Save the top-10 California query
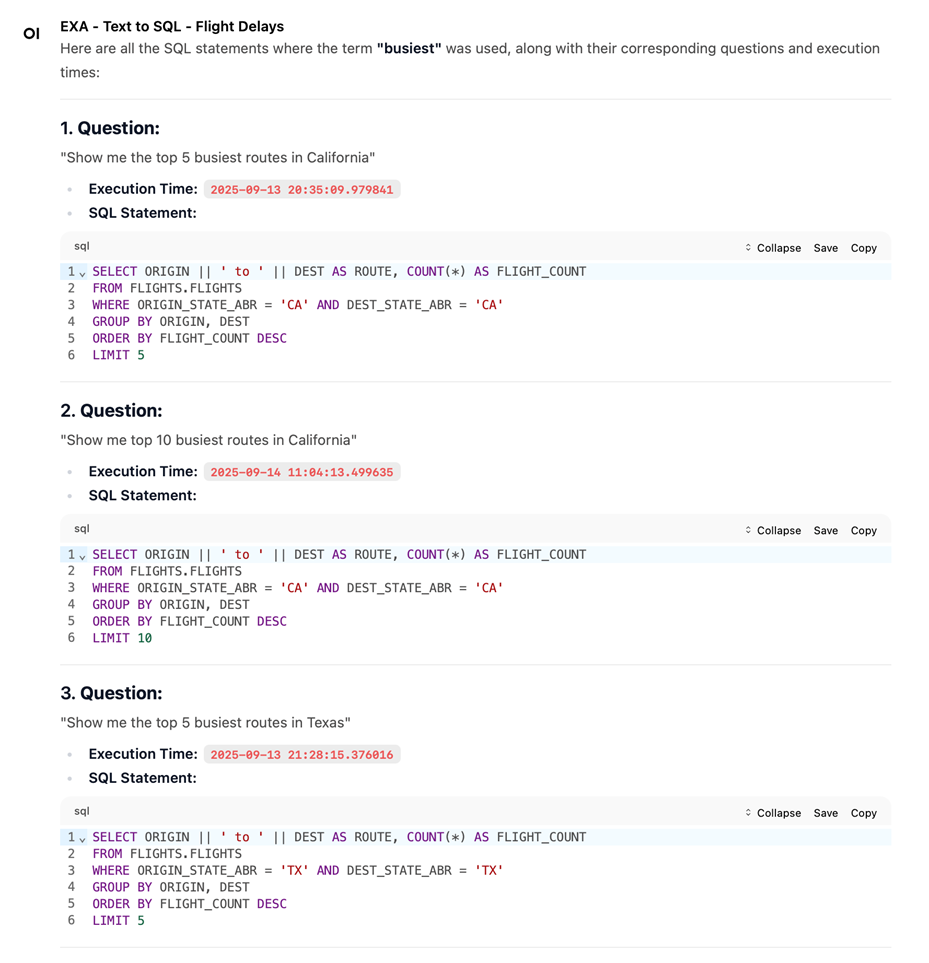This screenshot has height=963, width=929. coord(825,530)
